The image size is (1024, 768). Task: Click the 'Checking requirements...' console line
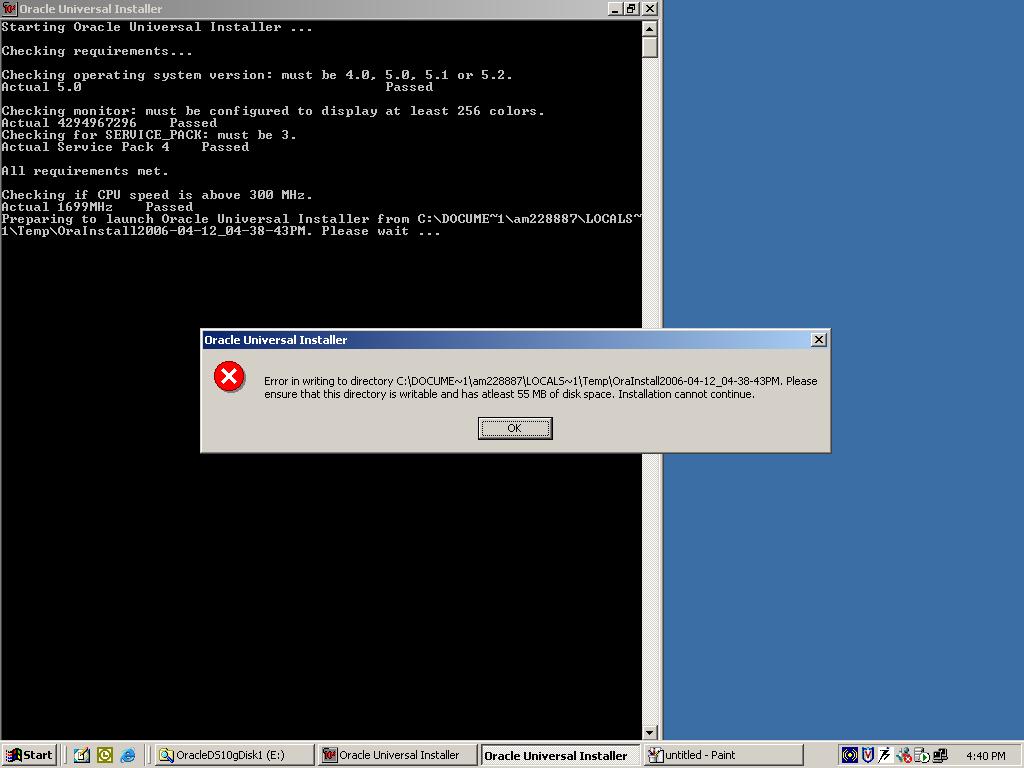coord(97,51)
